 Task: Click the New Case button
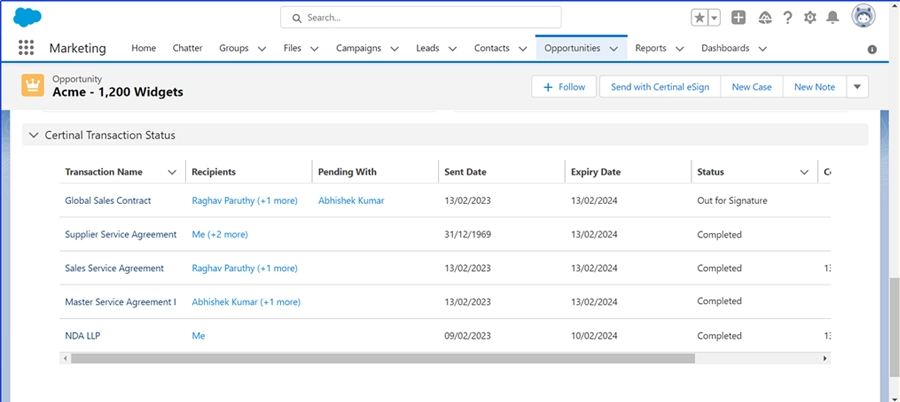click(751, 87)
